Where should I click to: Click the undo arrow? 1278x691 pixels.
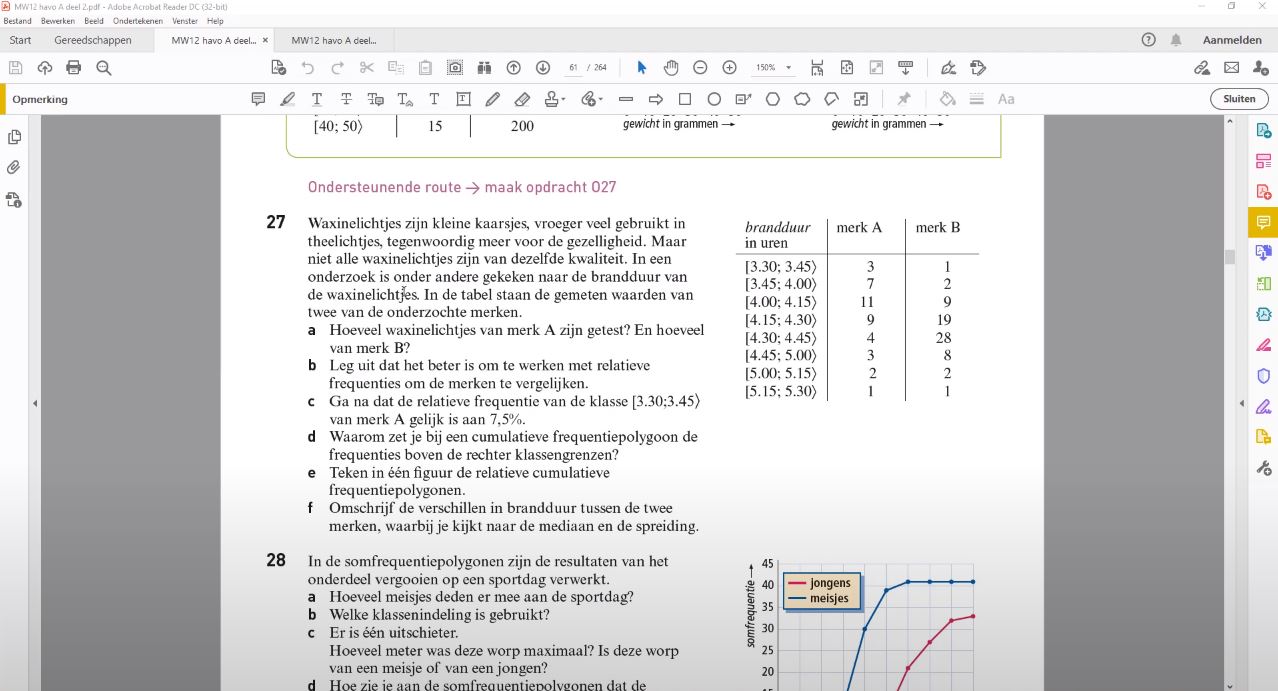[x=308, y=67]
